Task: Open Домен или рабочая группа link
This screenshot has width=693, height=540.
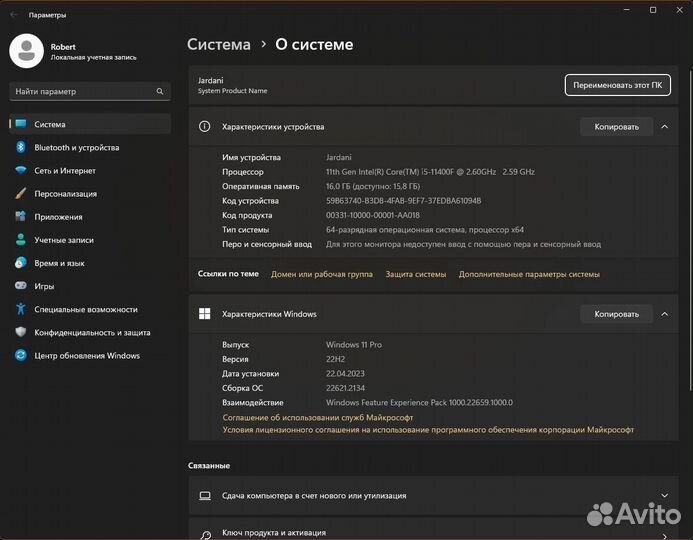Action: (x=322, y=274)
